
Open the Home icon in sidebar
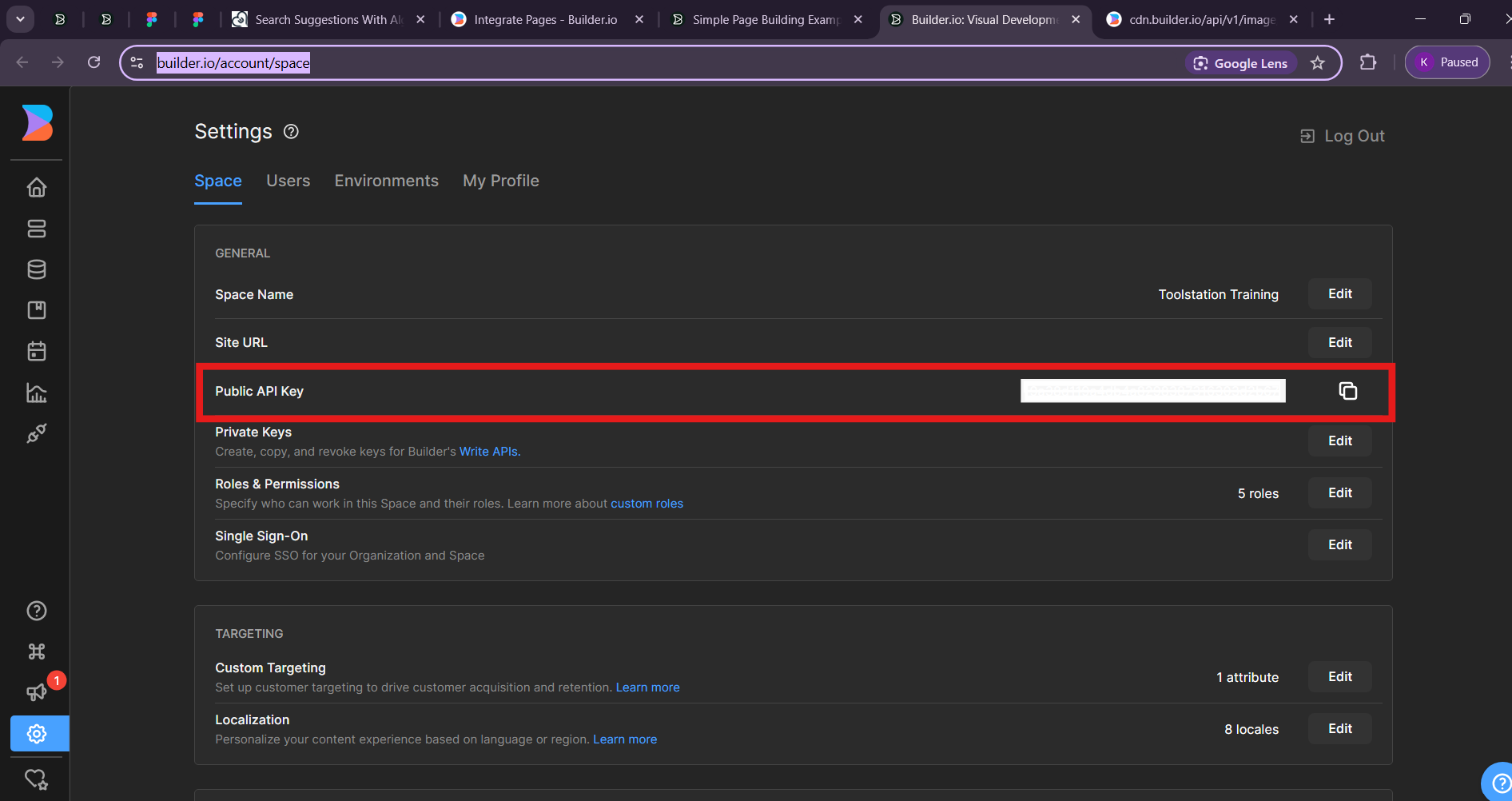[x=37, y=188]
